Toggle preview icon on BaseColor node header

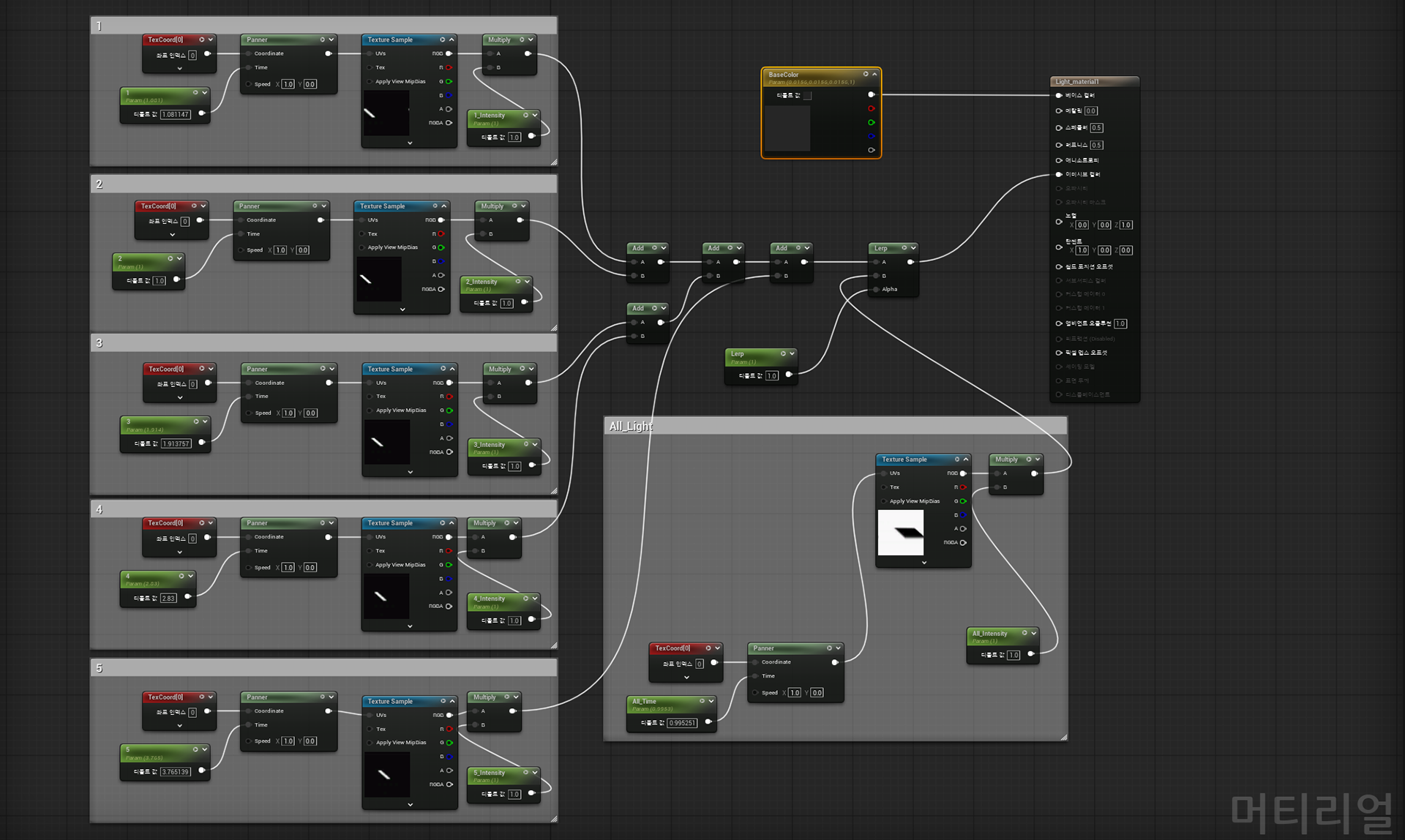click(865, 74)
